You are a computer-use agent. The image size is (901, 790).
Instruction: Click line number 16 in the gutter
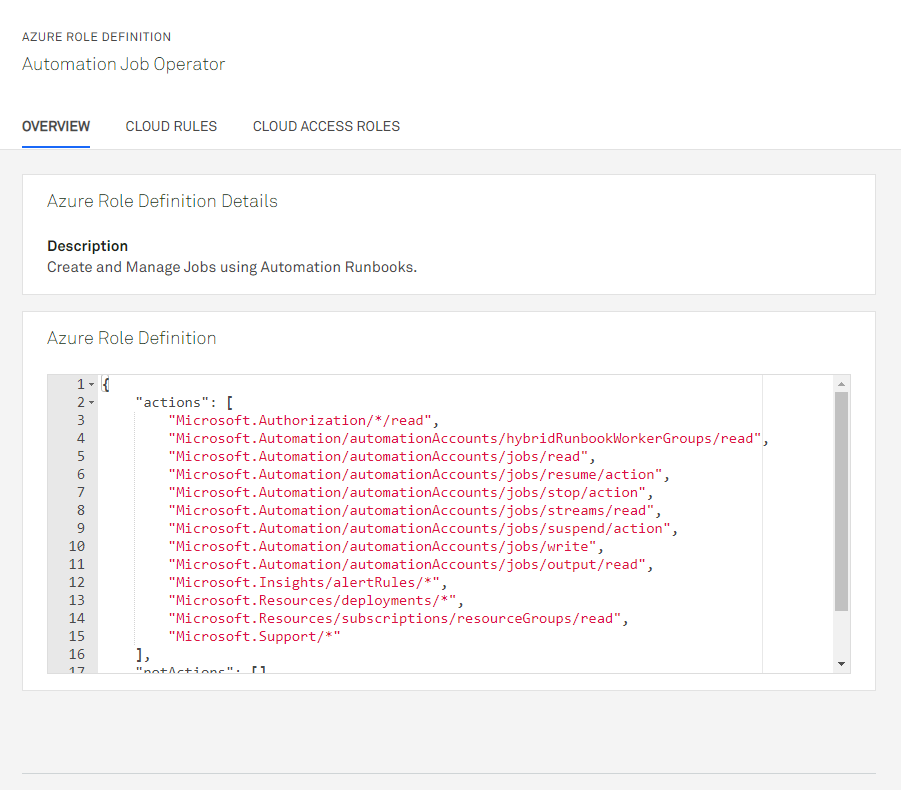coord(77,654)
